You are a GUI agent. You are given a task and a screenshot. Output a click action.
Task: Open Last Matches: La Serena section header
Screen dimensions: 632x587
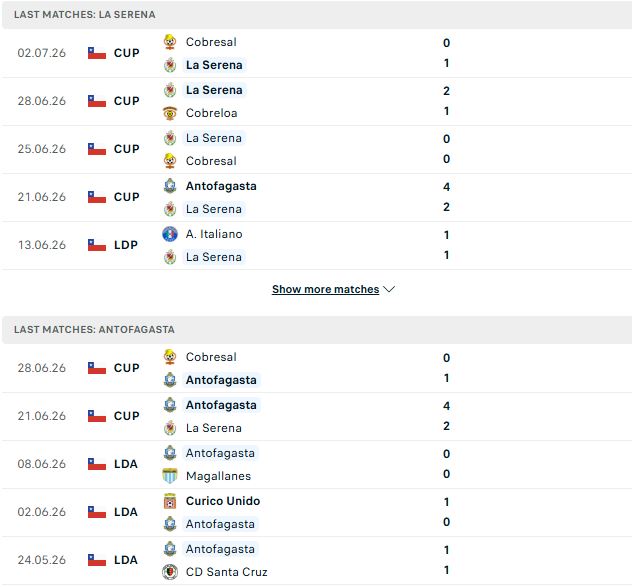[x=316, y=15]
